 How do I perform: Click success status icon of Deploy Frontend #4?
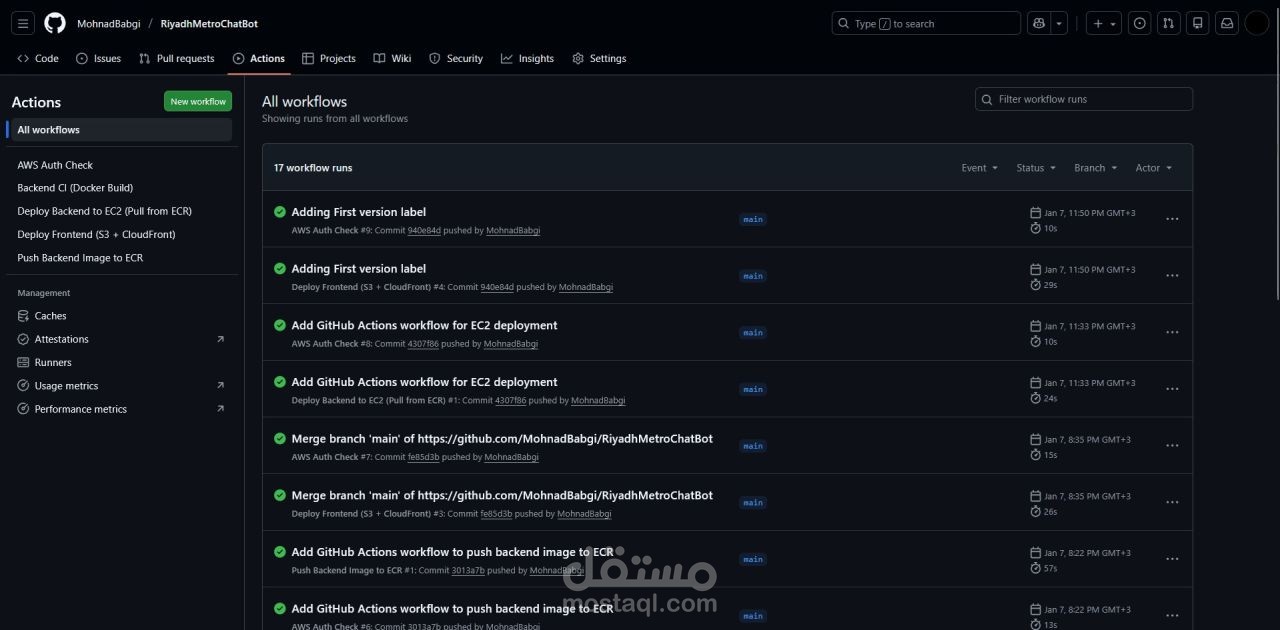(280, 268)
